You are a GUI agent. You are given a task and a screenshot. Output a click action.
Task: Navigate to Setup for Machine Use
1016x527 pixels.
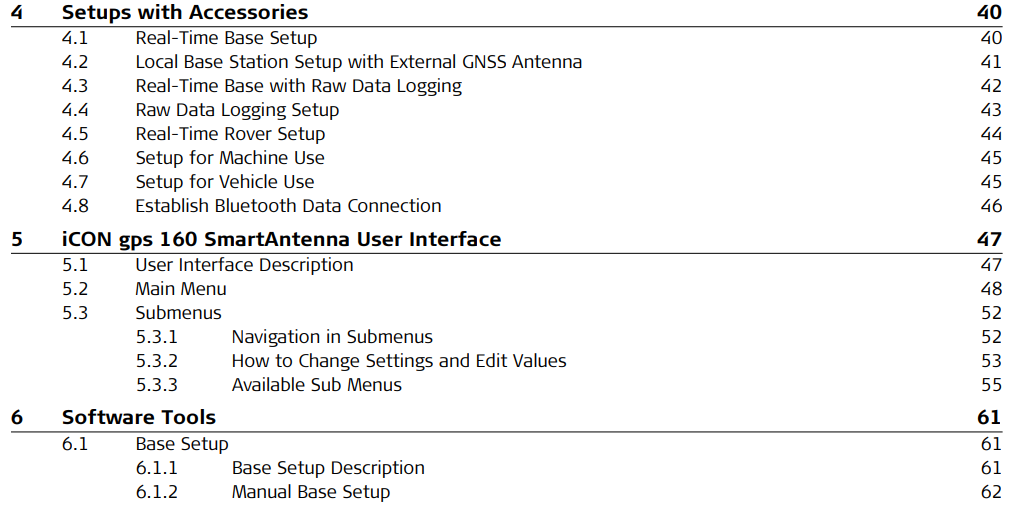(x=230, y=158)
